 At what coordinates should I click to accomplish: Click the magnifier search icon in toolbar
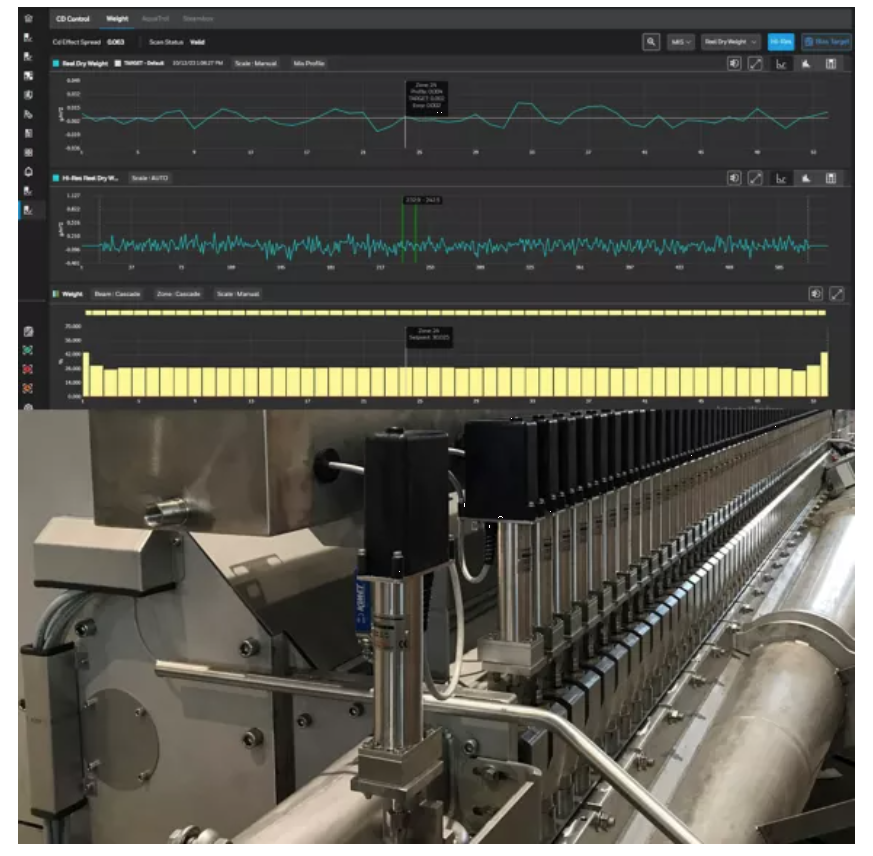click(651, 42)
